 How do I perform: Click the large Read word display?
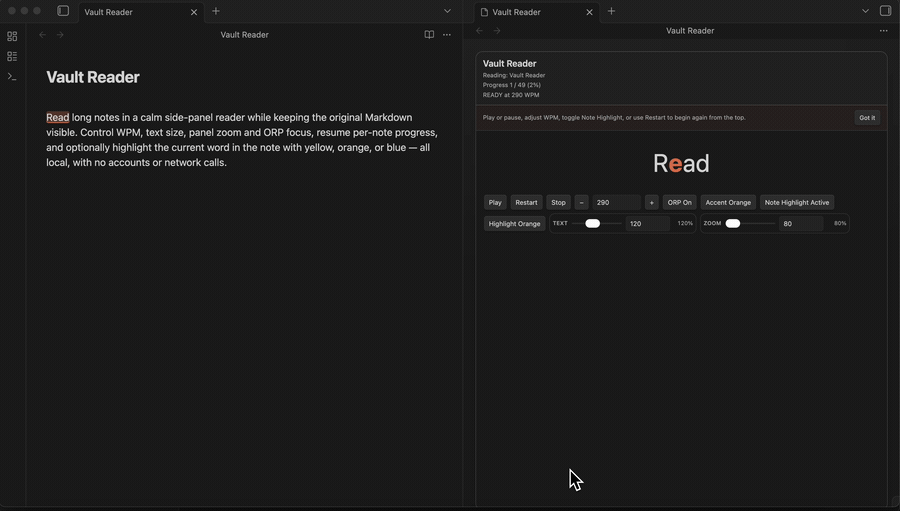click(x=681, y=164)
